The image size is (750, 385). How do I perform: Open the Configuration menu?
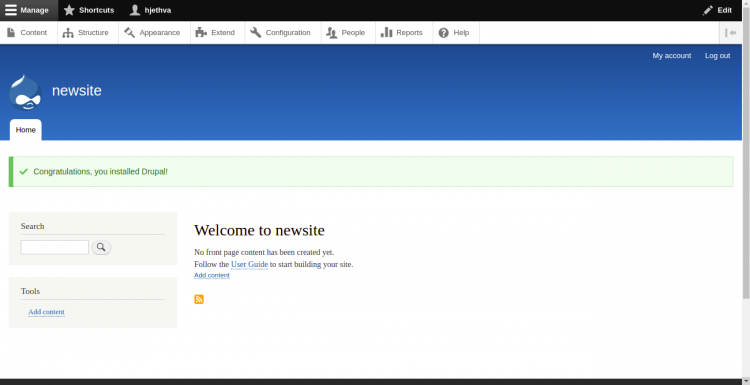click(x=283, y=33)
